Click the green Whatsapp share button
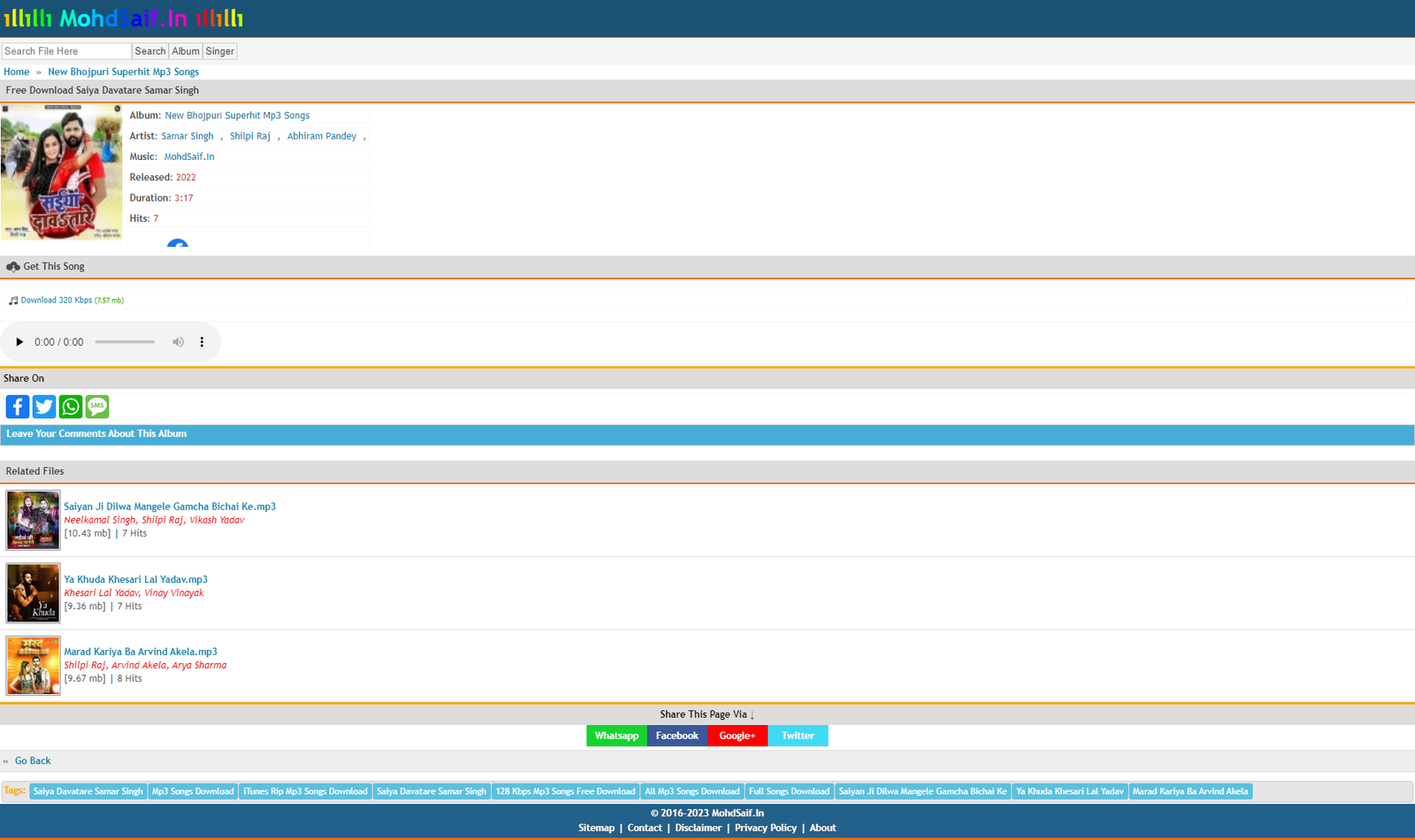1415x840 pixels. 616,736
